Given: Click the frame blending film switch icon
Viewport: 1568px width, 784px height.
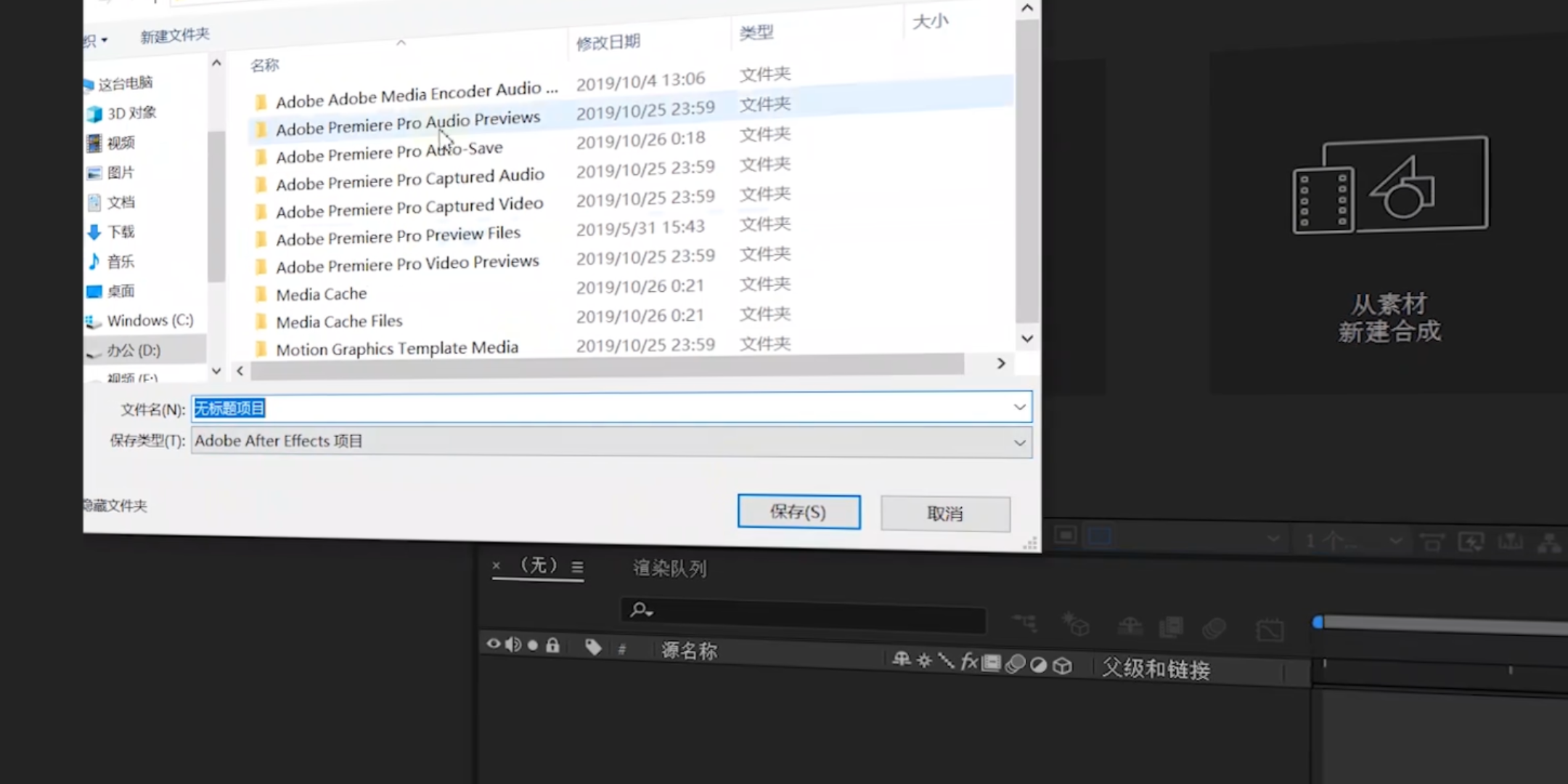Looking at the screenshot, I should pos(992,663).
